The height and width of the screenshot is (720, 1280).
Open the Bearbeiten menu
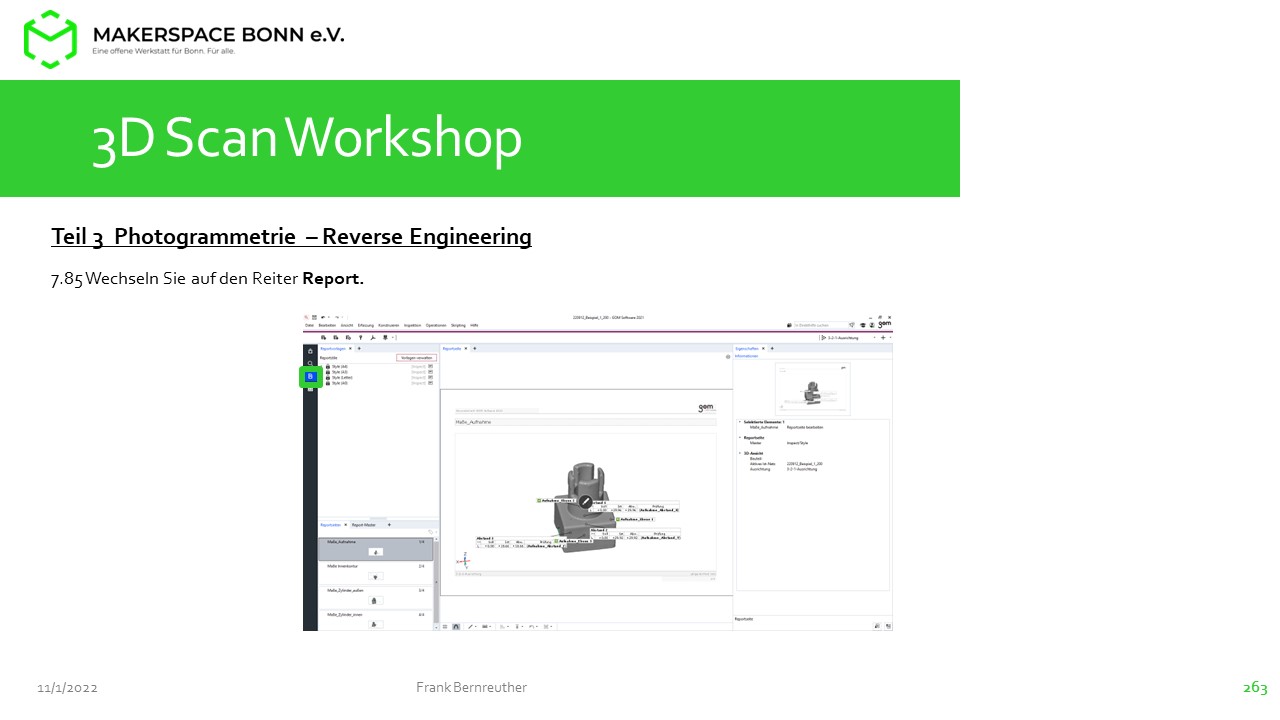click(327, 325)
